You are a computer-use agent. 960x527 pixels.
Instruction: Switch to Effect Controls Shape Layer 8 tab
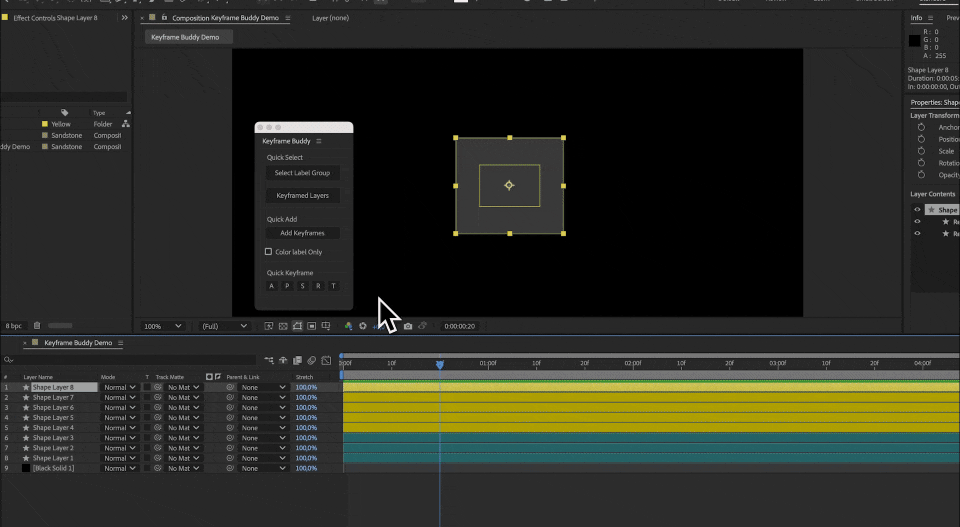(55, 18)
